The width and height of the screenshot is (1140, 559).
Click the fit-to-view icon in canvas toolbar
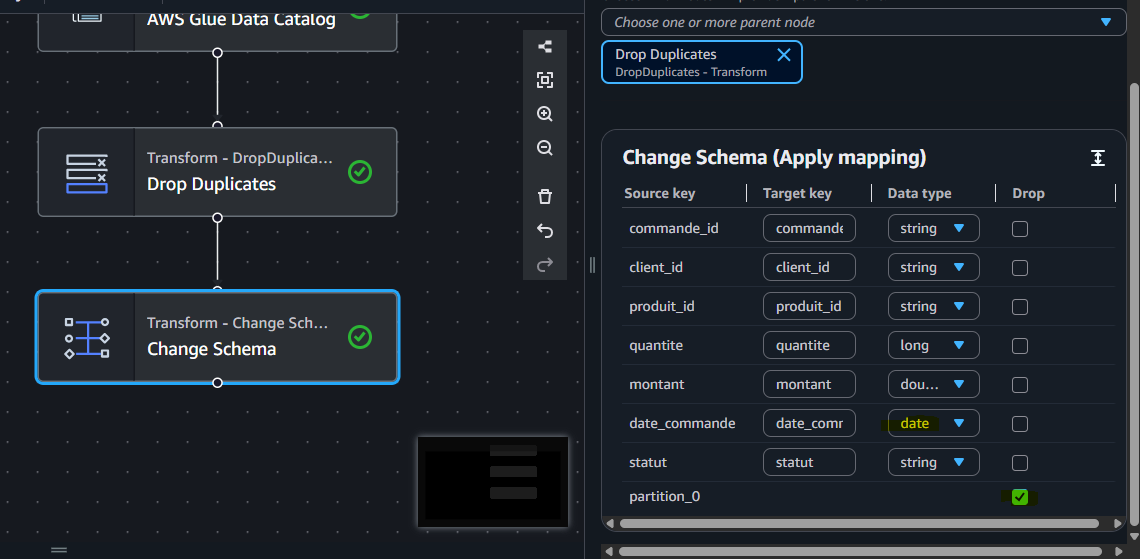pos(545,80)
